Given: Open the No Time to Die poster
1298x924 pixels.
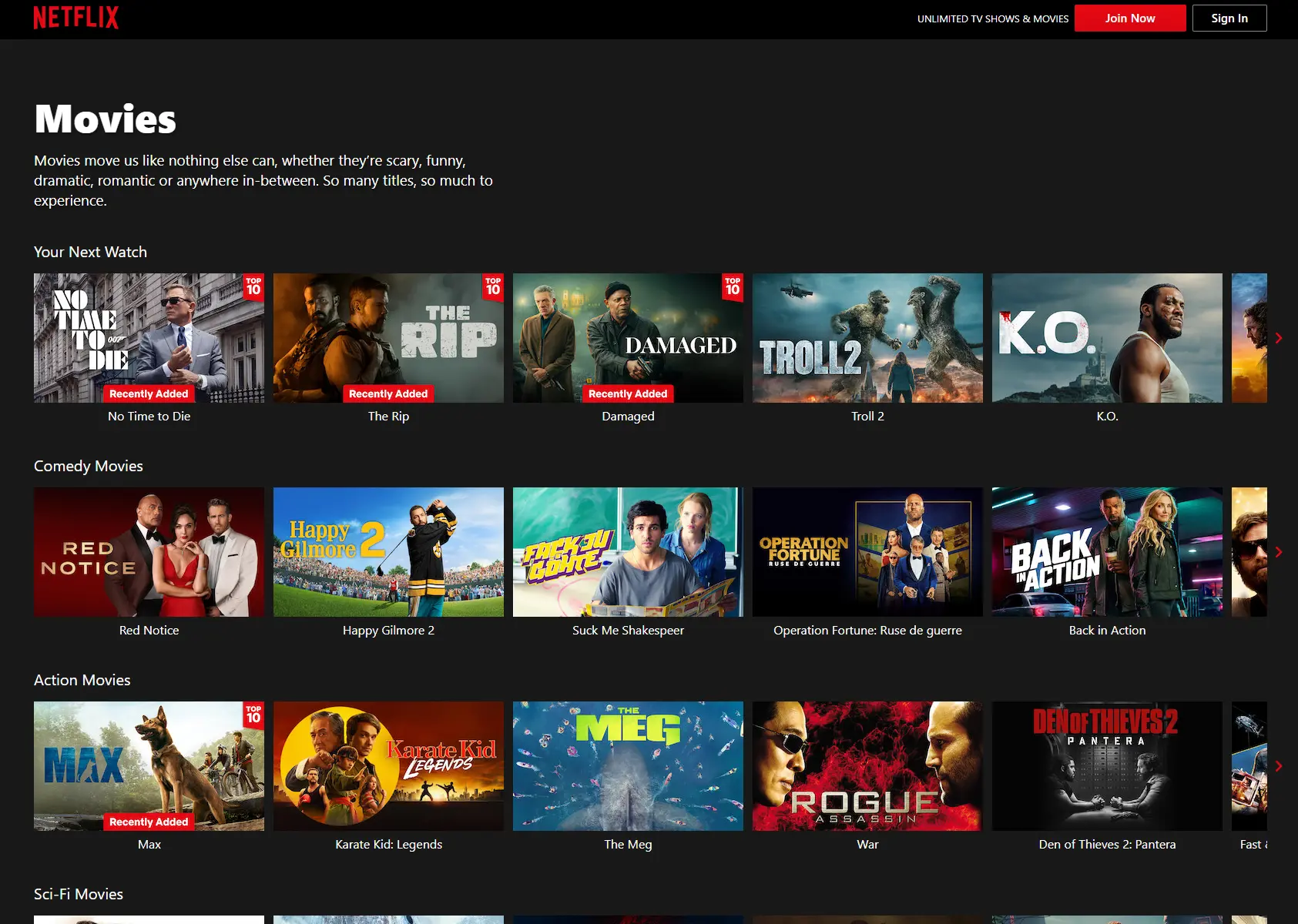Looking at the screenshot, I should pos(149,338).
